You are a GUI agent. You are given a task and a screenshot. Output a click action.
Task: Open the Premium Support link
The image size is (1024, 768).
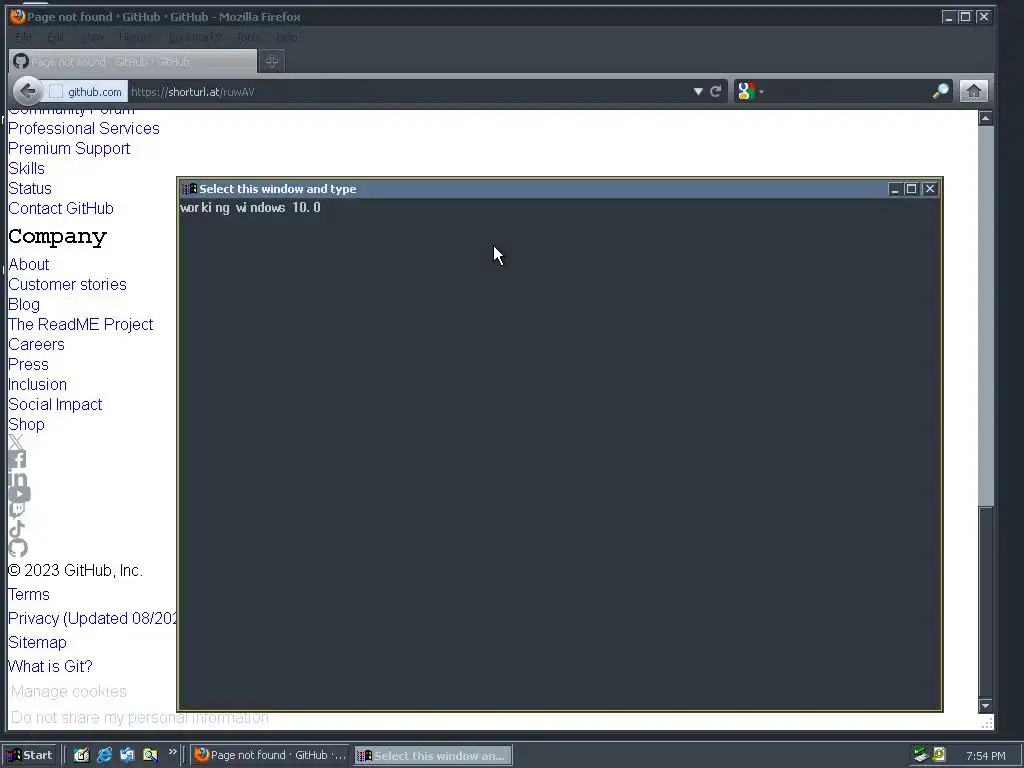[69, 149]
